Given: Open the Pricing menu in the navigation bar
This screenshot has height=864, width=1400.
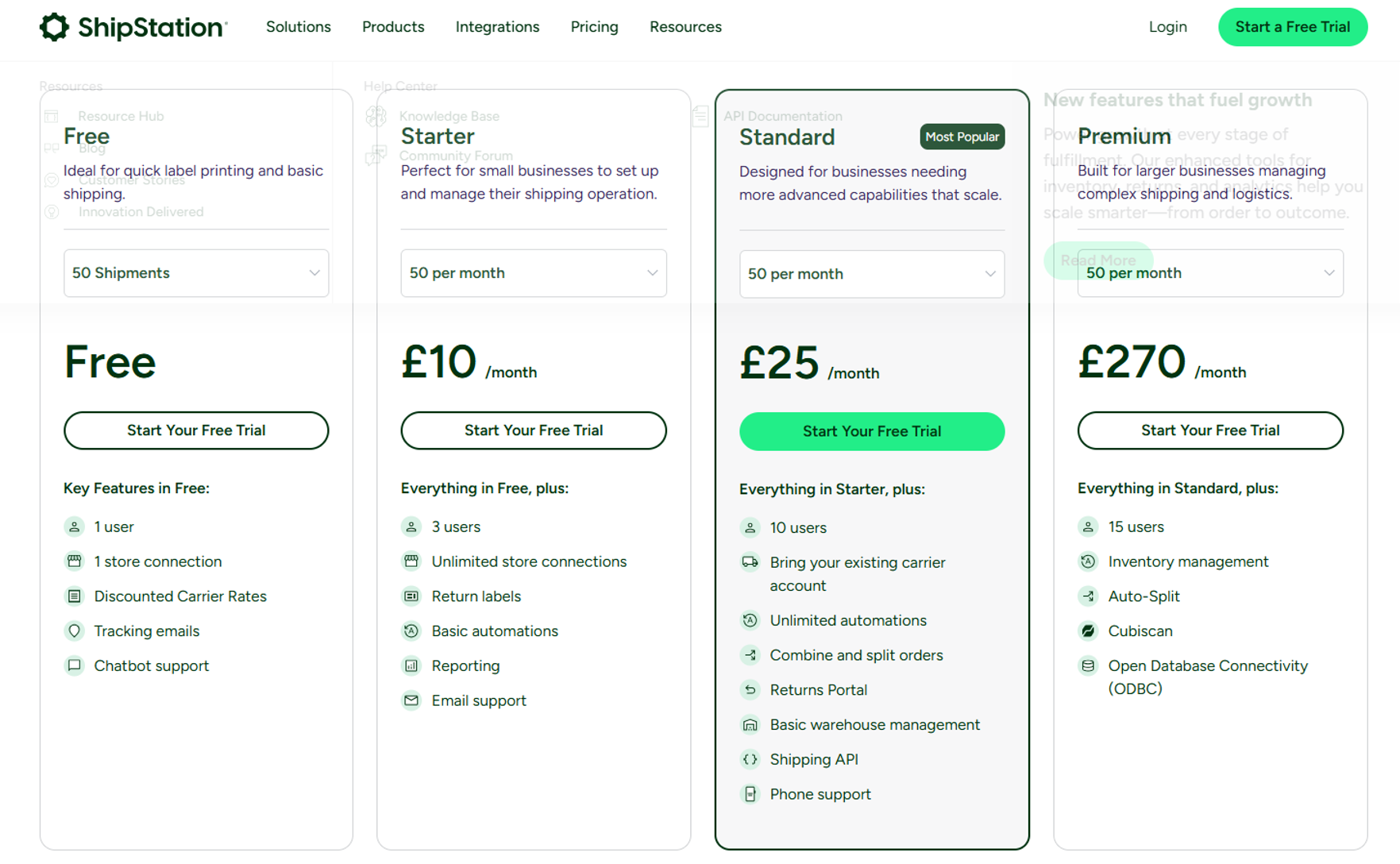Looking at the screenshot, I should [x=594, y=26].
